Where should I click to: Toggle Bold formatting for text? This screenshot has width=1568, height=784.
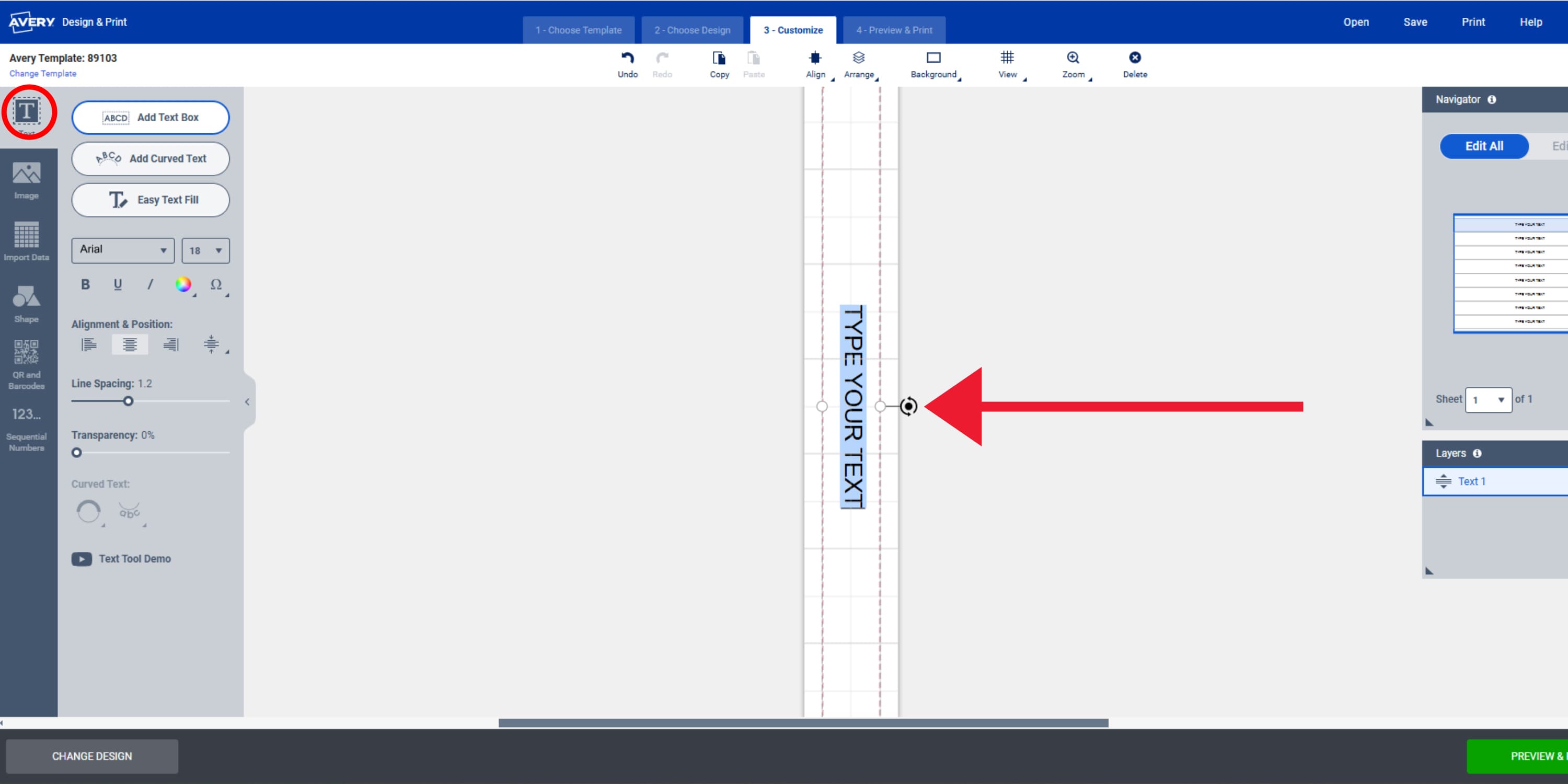tap(84, 286)
